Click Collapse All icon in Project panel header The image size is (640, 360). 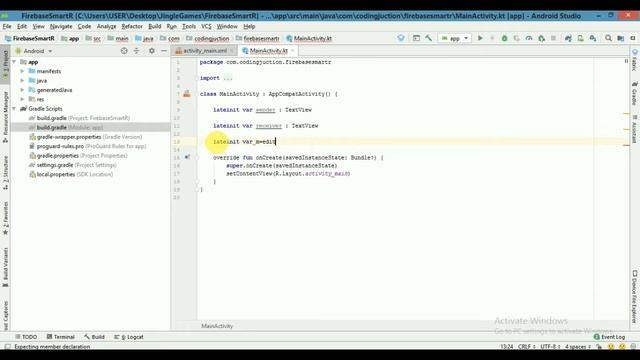136,51
